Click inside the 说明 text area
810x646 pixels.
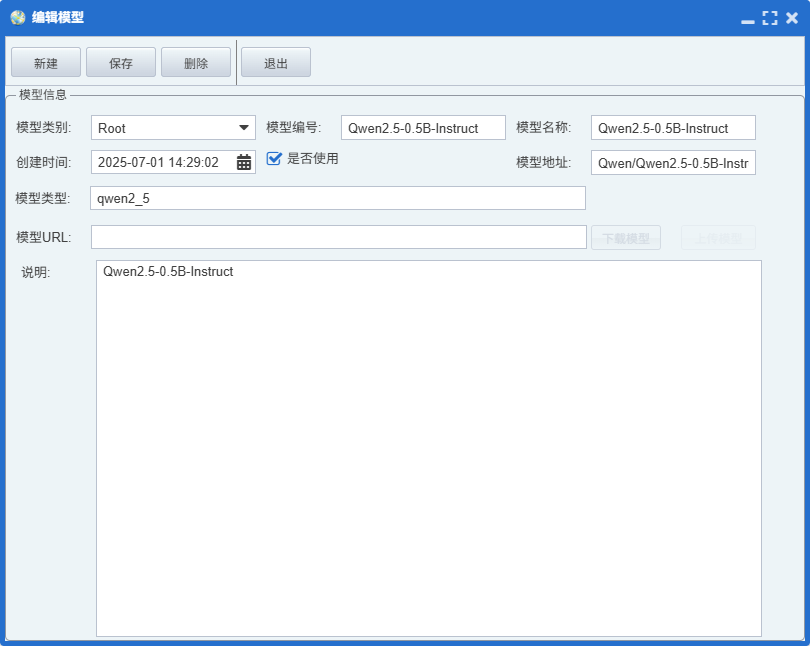[x=429, y=448]
